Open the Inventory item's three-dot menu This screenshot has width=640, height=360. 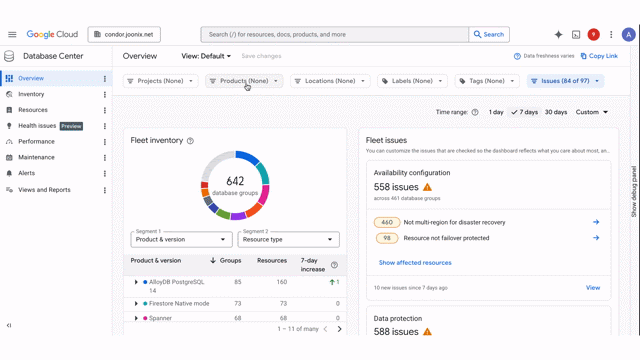(x=104, y=94)
